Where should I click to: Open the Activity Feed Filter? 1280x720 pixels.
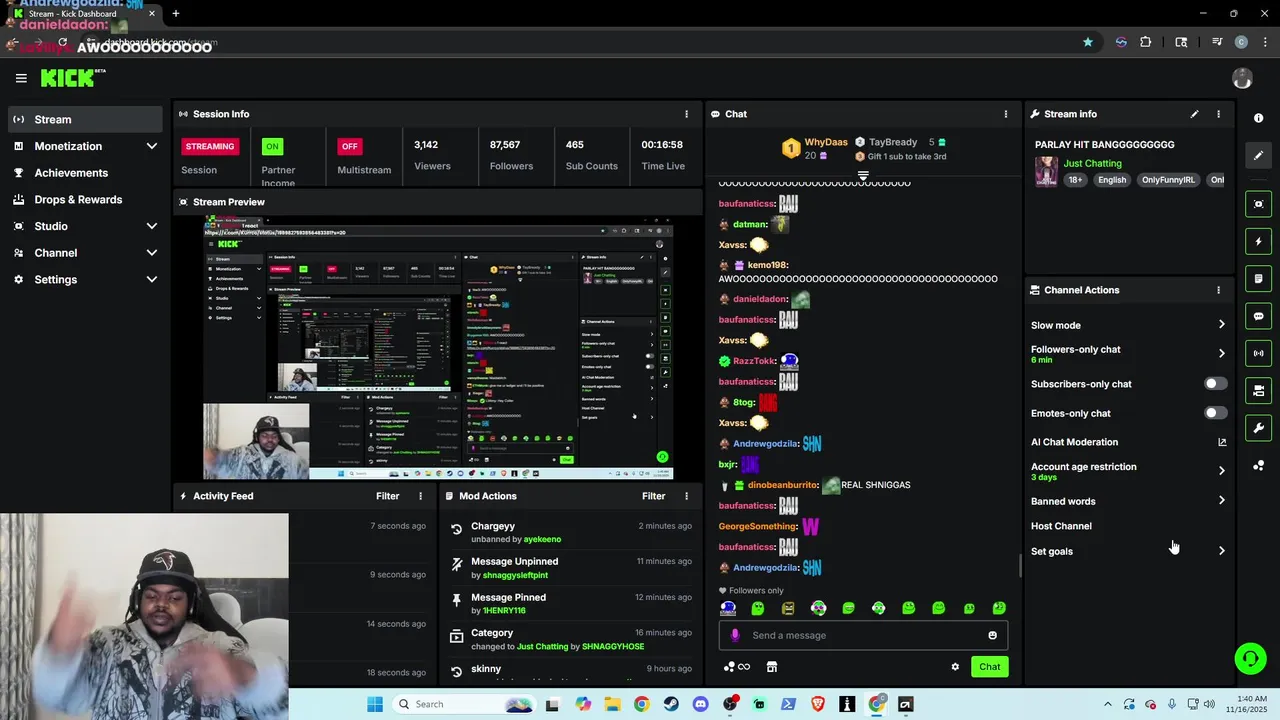click(388, 496)
